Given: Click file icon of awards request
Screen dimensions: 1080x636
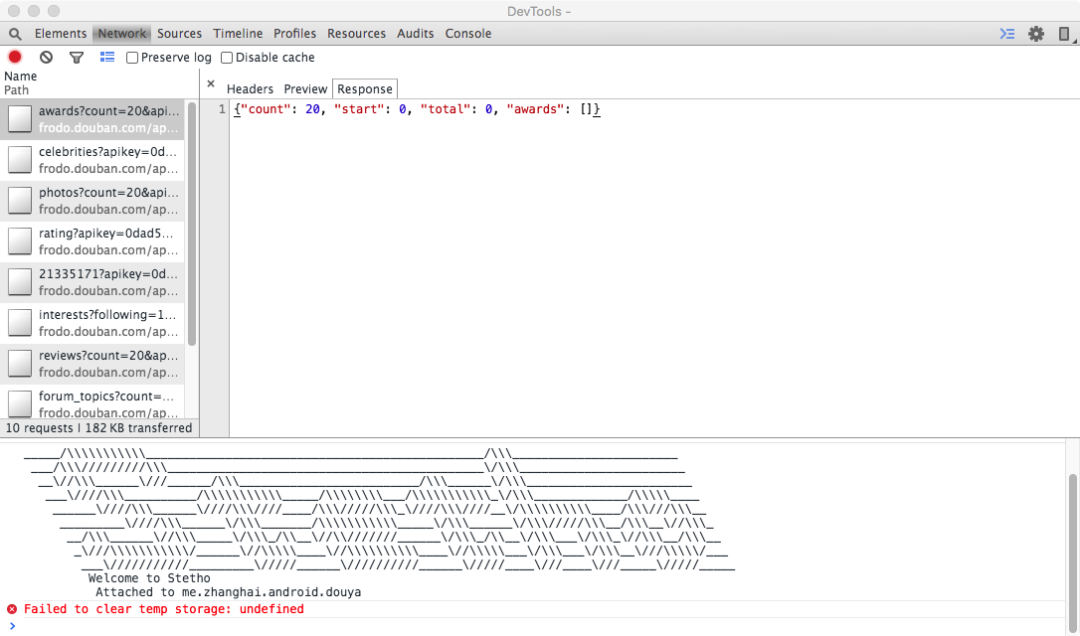Looking at the screenshot, I should (x=19, y=119).
